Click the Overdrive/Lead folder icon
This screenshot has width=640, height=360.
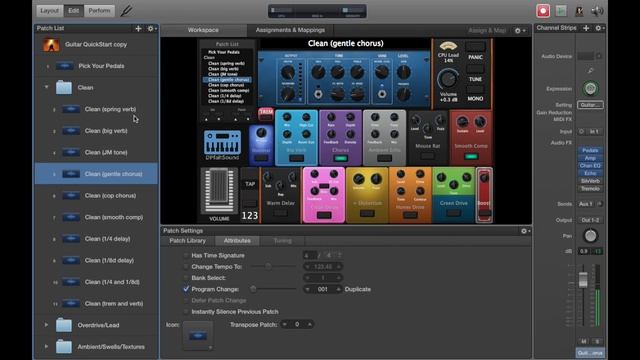pos(64,325)
